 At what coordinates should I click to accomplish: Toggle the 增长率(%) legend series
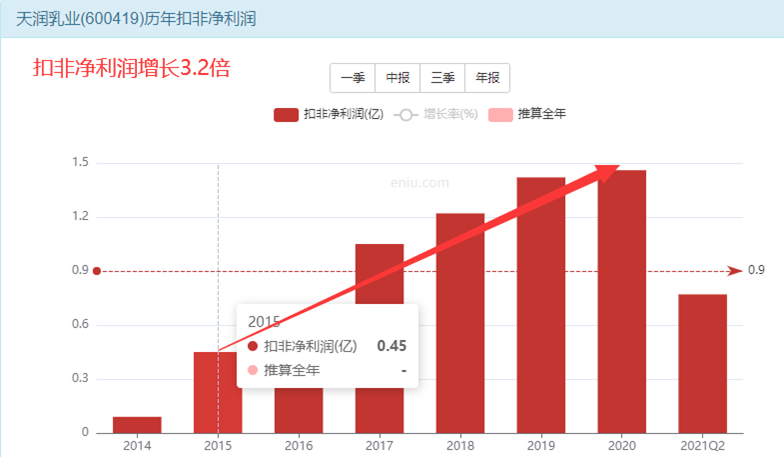[x=436, y=114]
